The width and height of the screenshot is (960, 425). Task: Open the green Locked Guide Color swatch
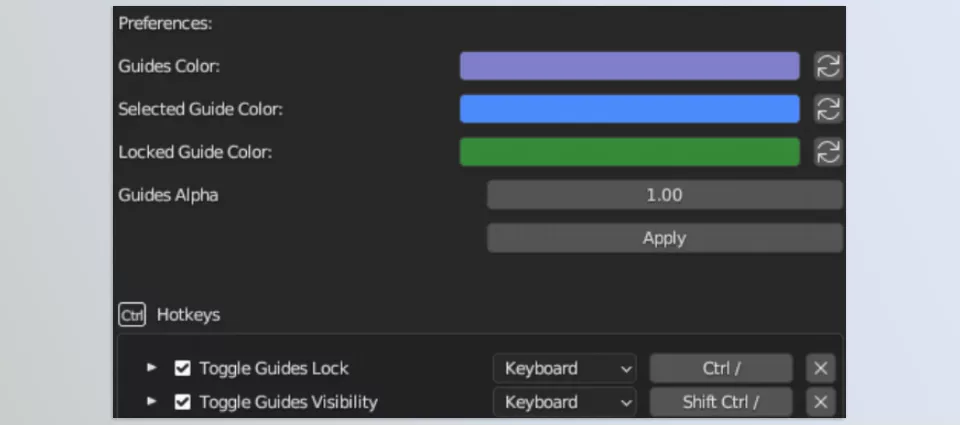coord(629,152)
